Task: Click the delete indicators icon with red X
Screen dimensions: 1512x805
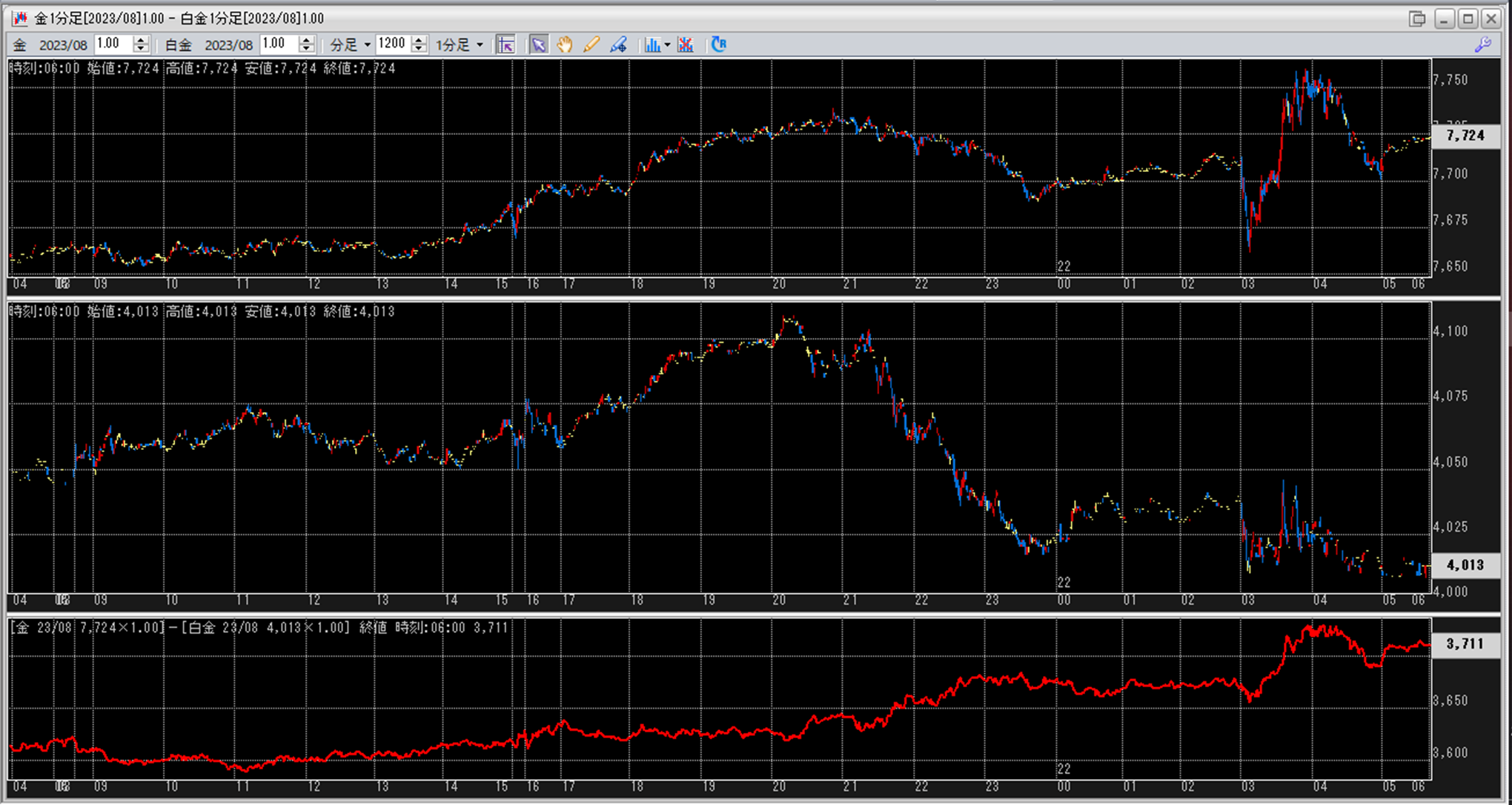Action: (x=686, y=44)
